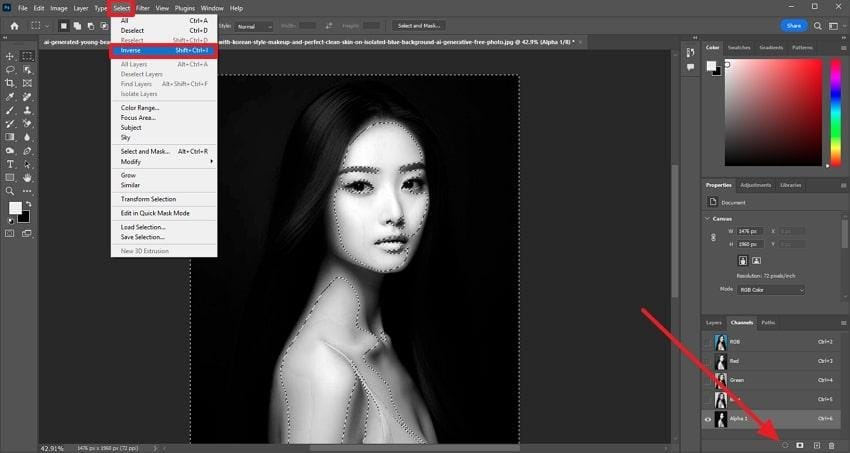The height and width of the screenshot is (453, 850).
Task: Choose Color Range from Select menu
Action: coord(164,108)
